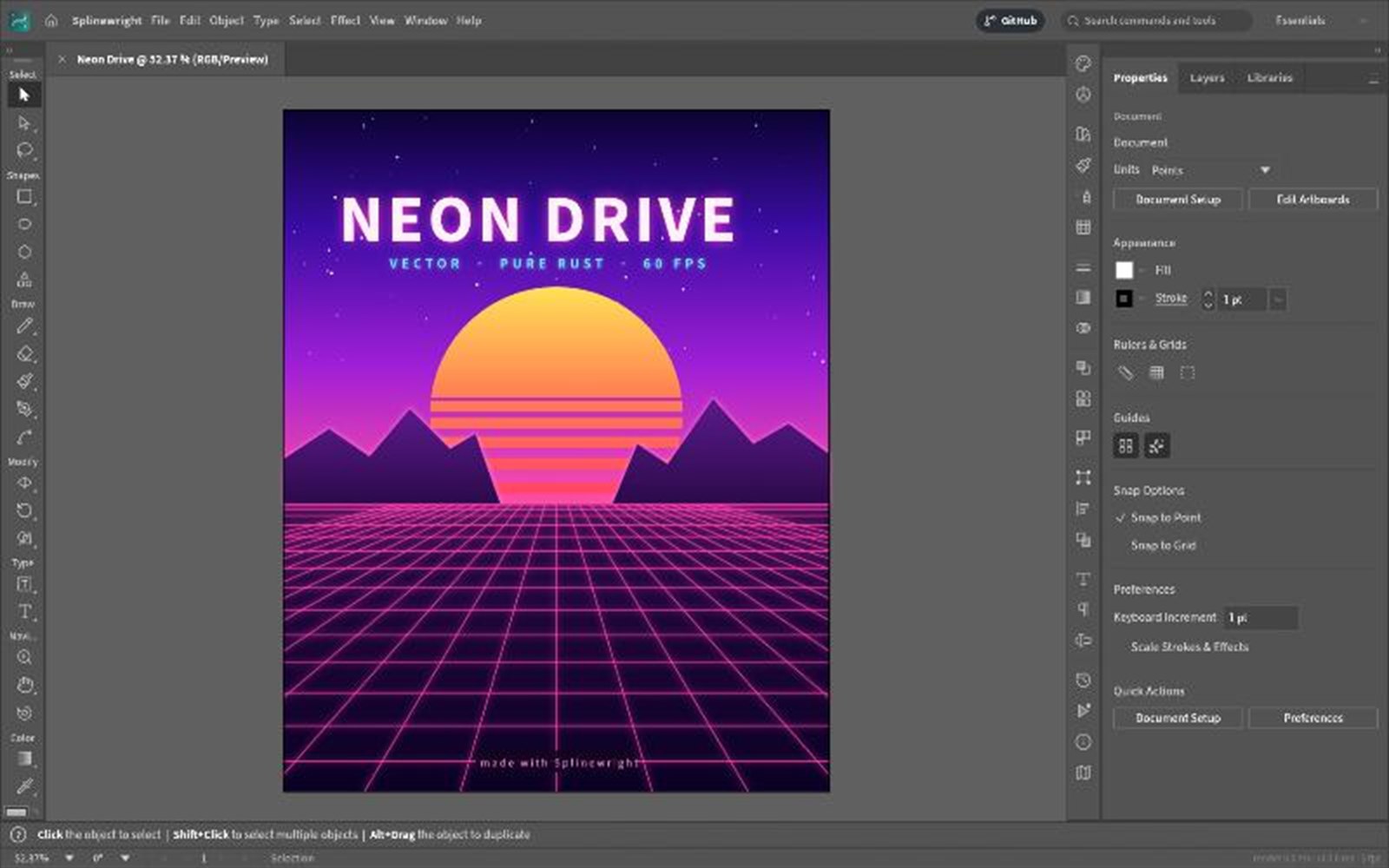Select the Pencil draw tool
The width and height of the screenshot is (1389, 868).
point(24,326)
